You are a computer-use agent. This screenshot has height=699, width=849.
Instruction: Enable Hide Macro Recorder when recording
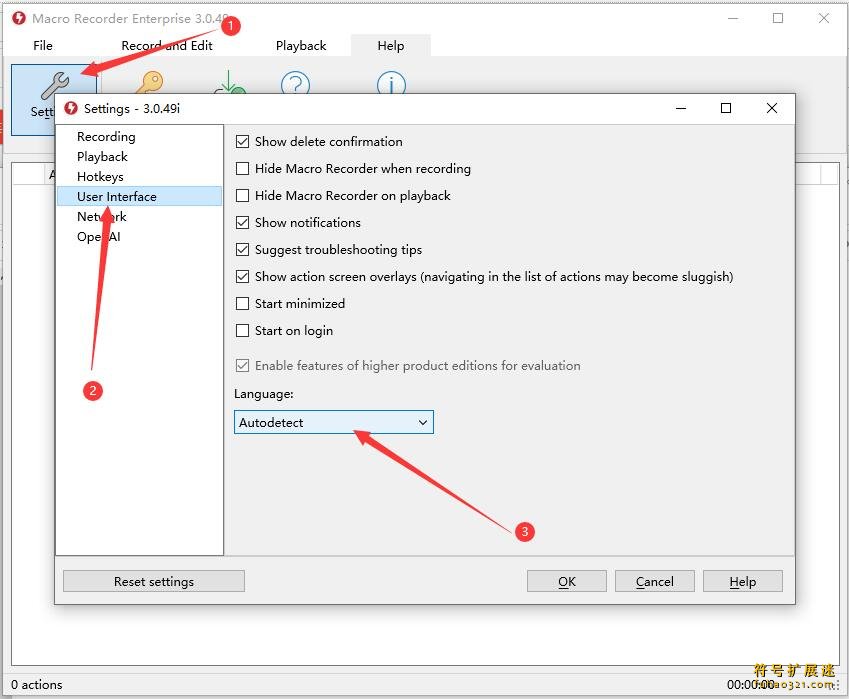[x=243, y=169]
